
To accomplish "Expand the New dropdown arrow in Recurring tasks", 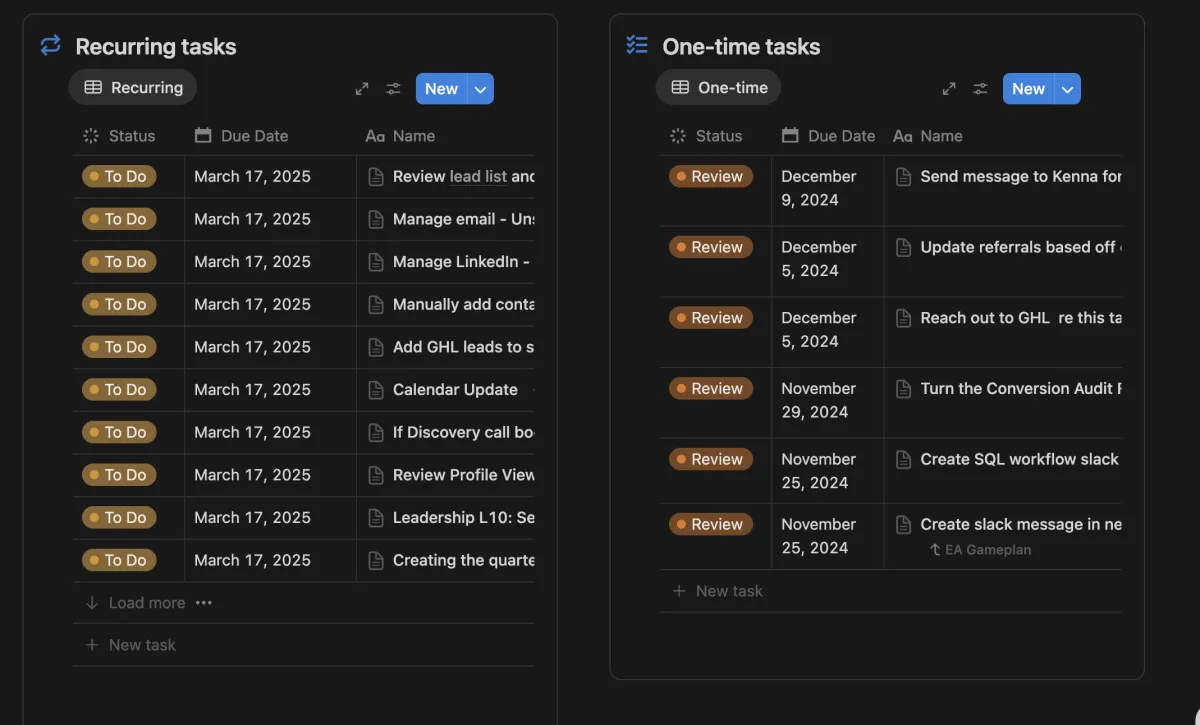I will tap(481, 89).
